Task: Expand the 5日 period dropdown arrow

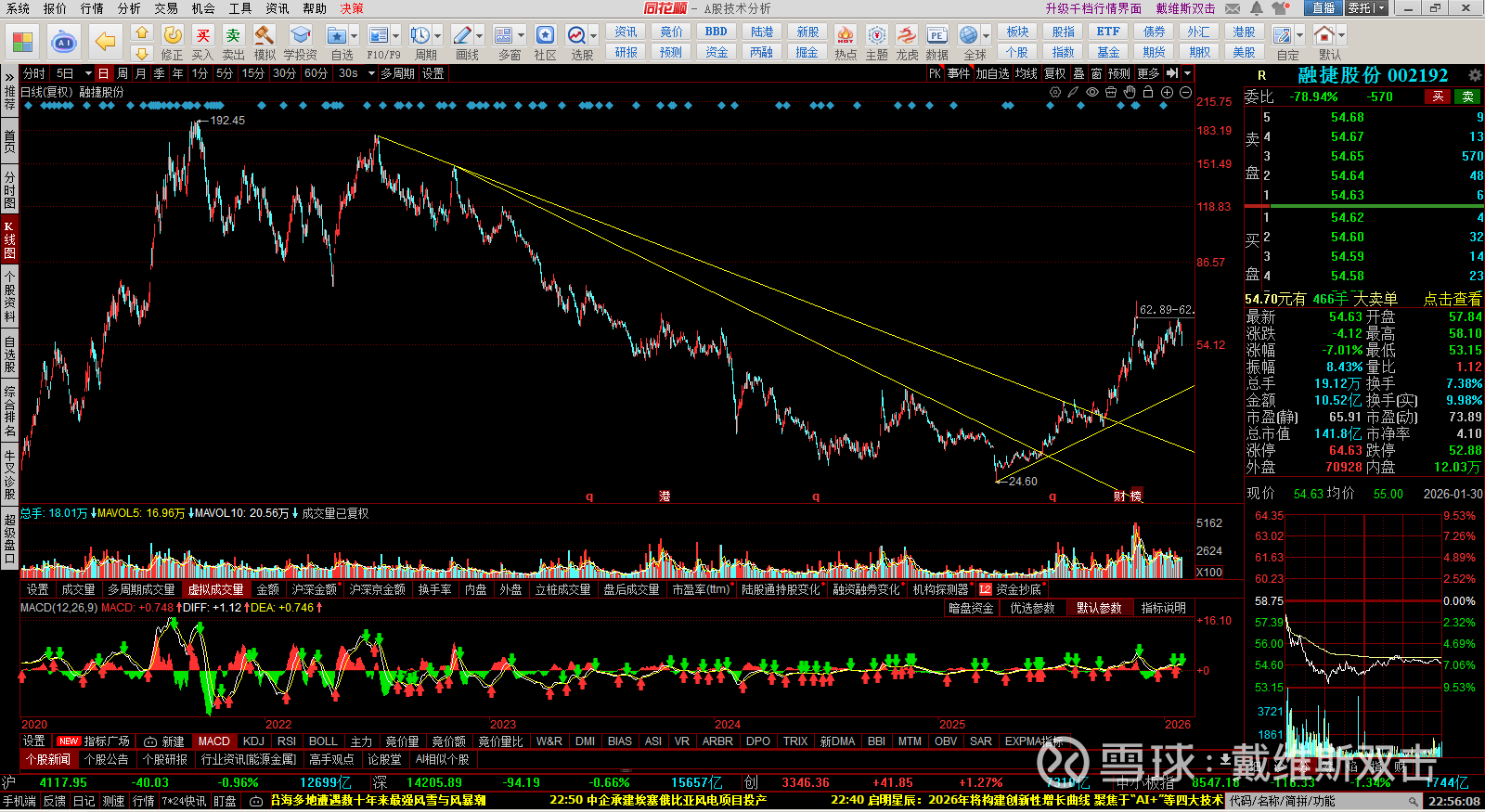Action: [x=88, y=73]
